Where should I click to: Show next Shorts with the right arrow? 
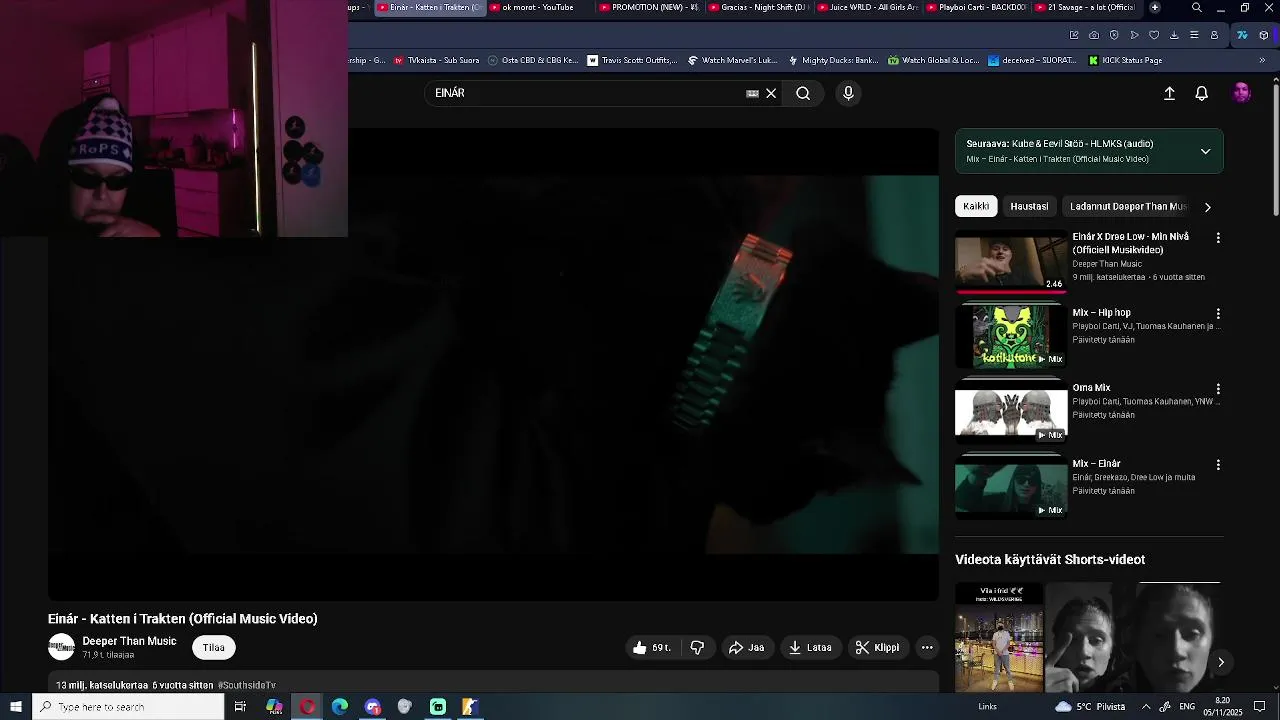point(1220,662)
